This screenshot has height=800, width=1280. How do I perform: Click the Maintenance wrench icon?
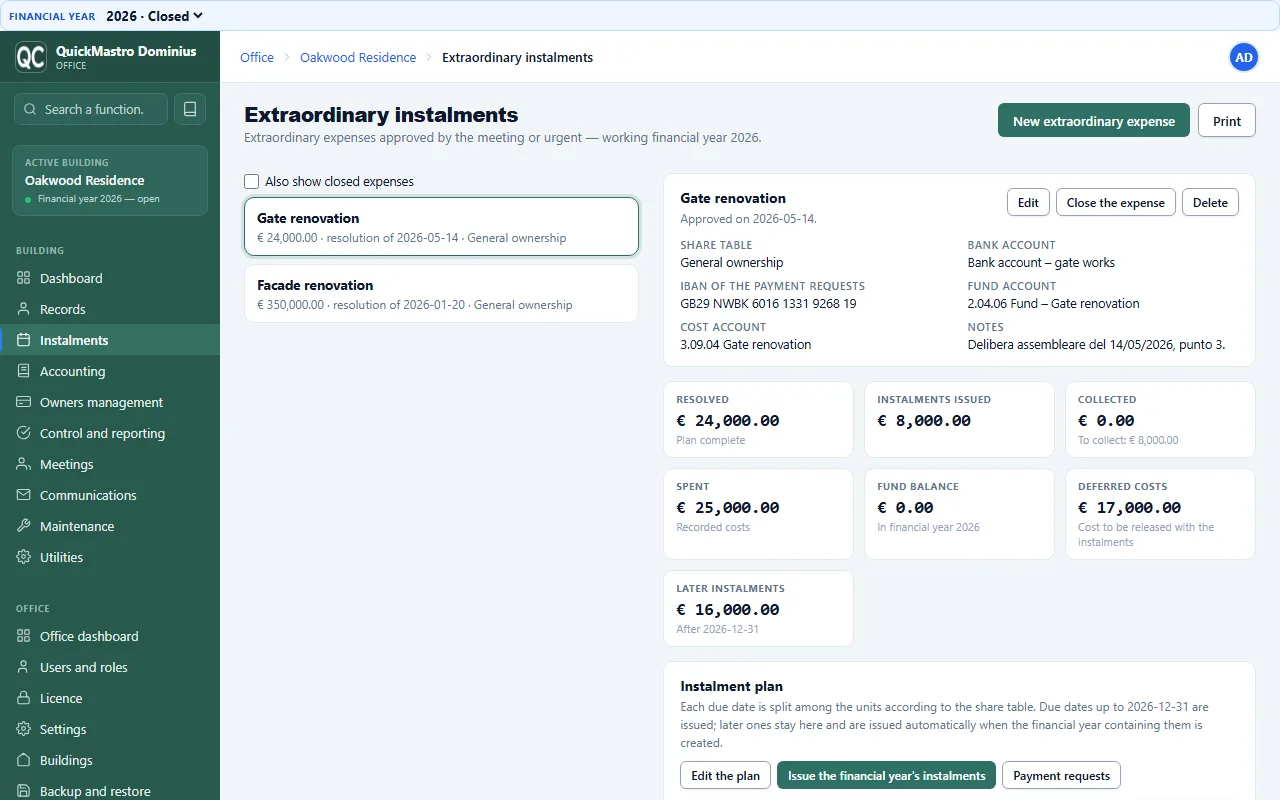coord(24,526)
